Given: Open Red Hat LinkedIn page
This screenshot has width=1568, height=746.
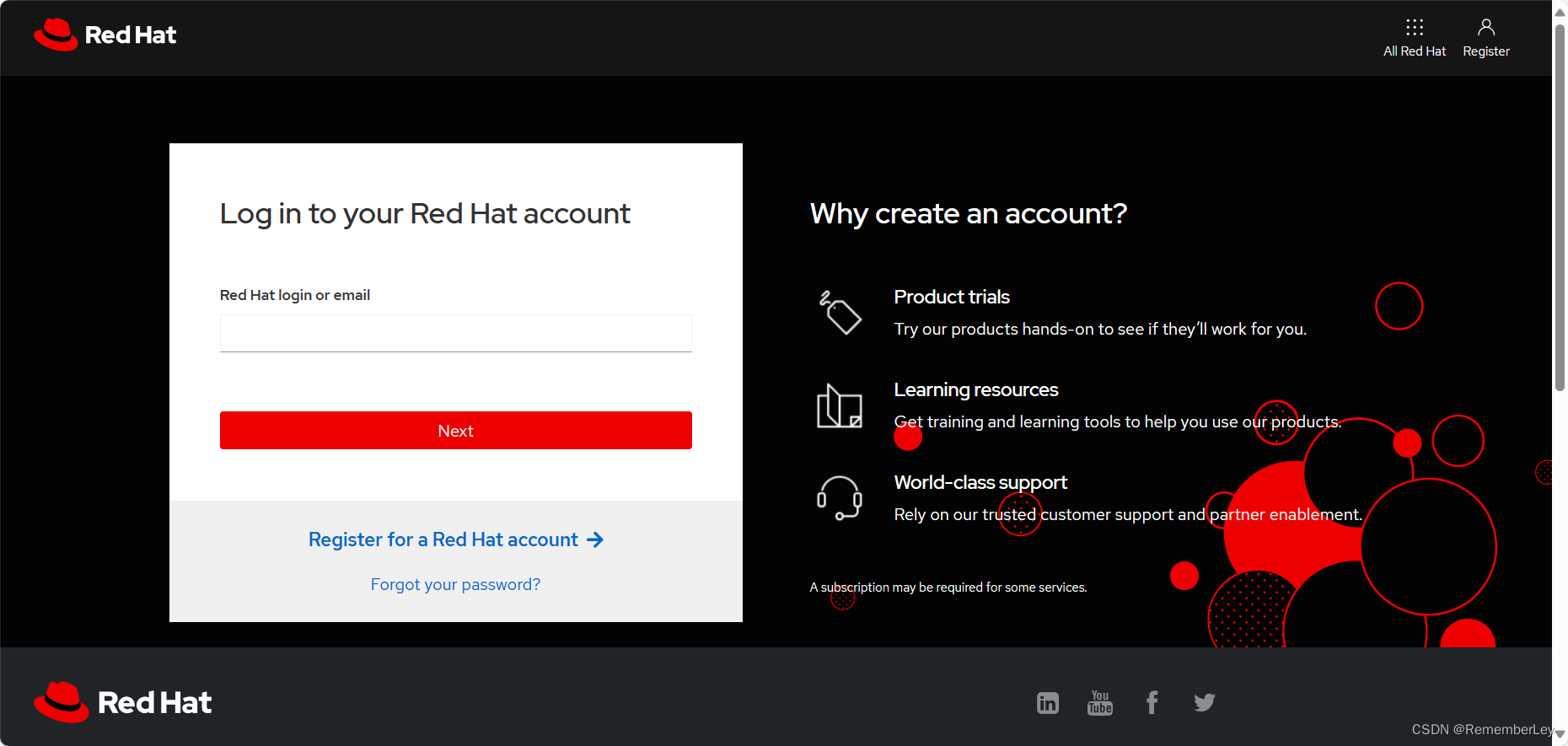Looking at the screenshot, I should click(1048, 702).
